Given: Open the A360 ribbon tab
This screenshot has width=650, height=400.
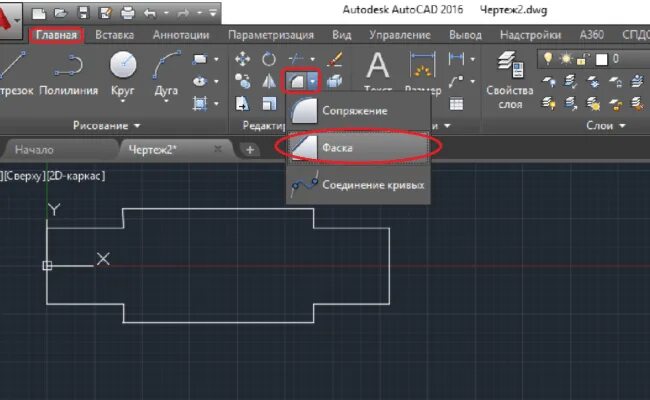Looking at the screenshot, I should pyautogui.click(x=592, y=35).
